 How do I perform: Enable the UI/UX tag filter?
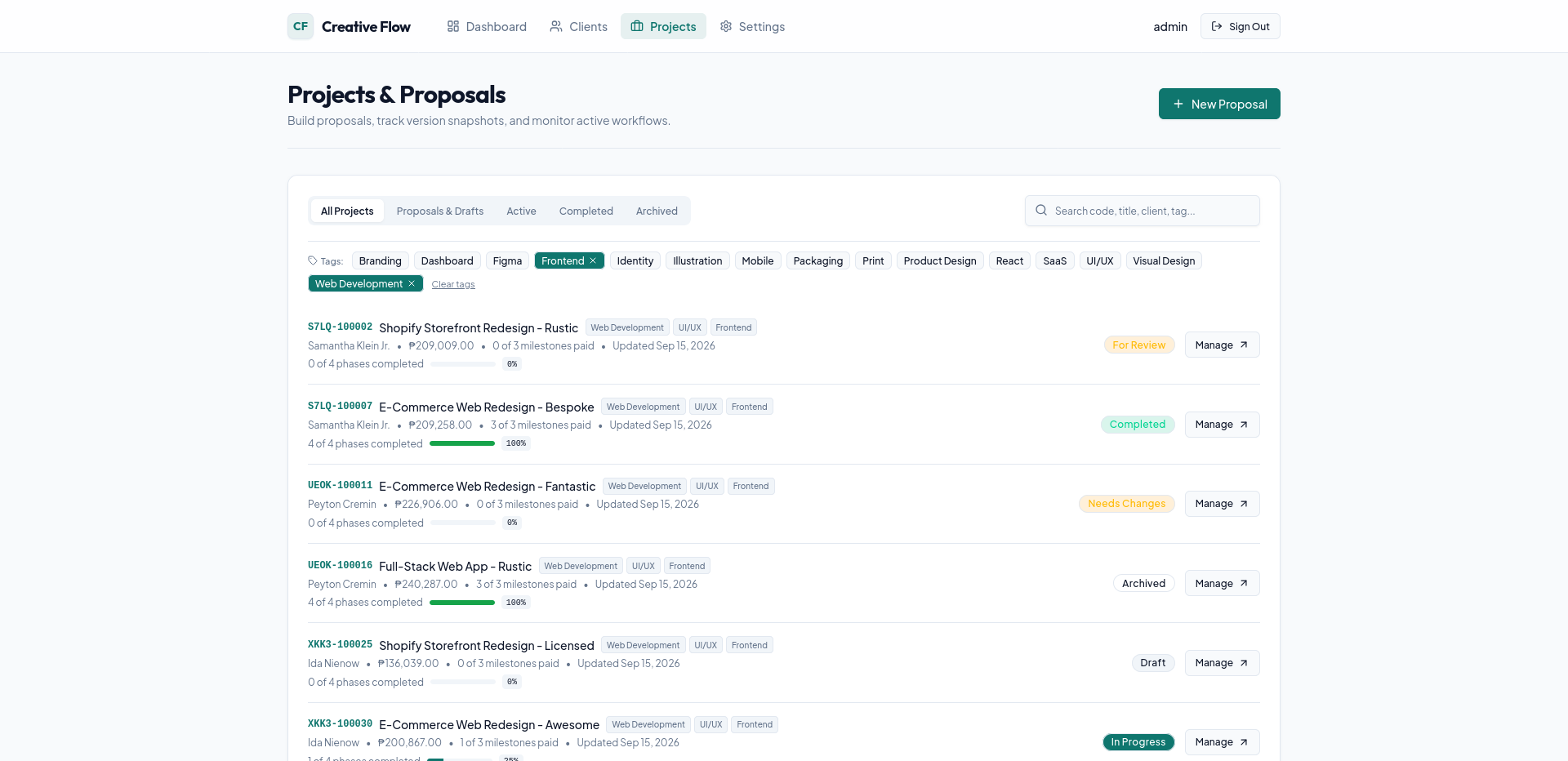[1100, 260]
